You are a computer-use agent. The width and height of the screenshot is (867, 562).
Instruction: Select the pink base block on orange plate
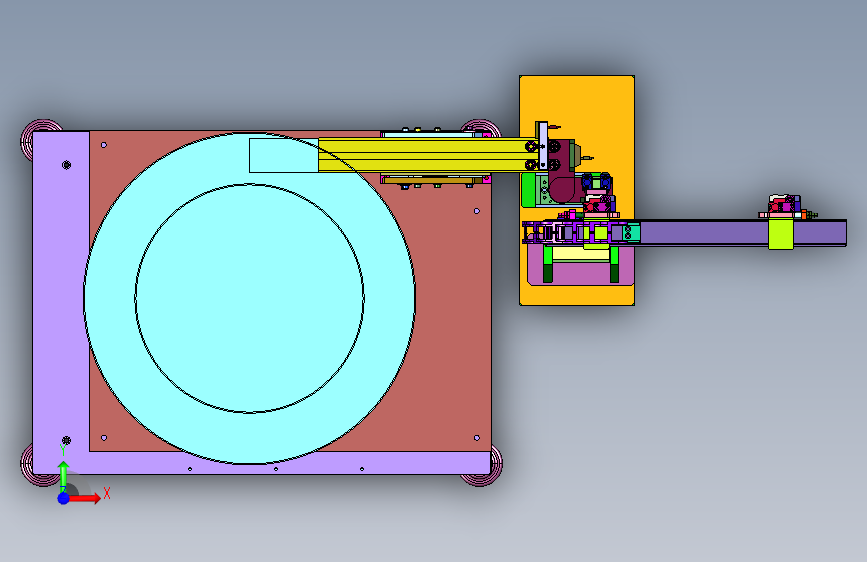pos(581,273)
